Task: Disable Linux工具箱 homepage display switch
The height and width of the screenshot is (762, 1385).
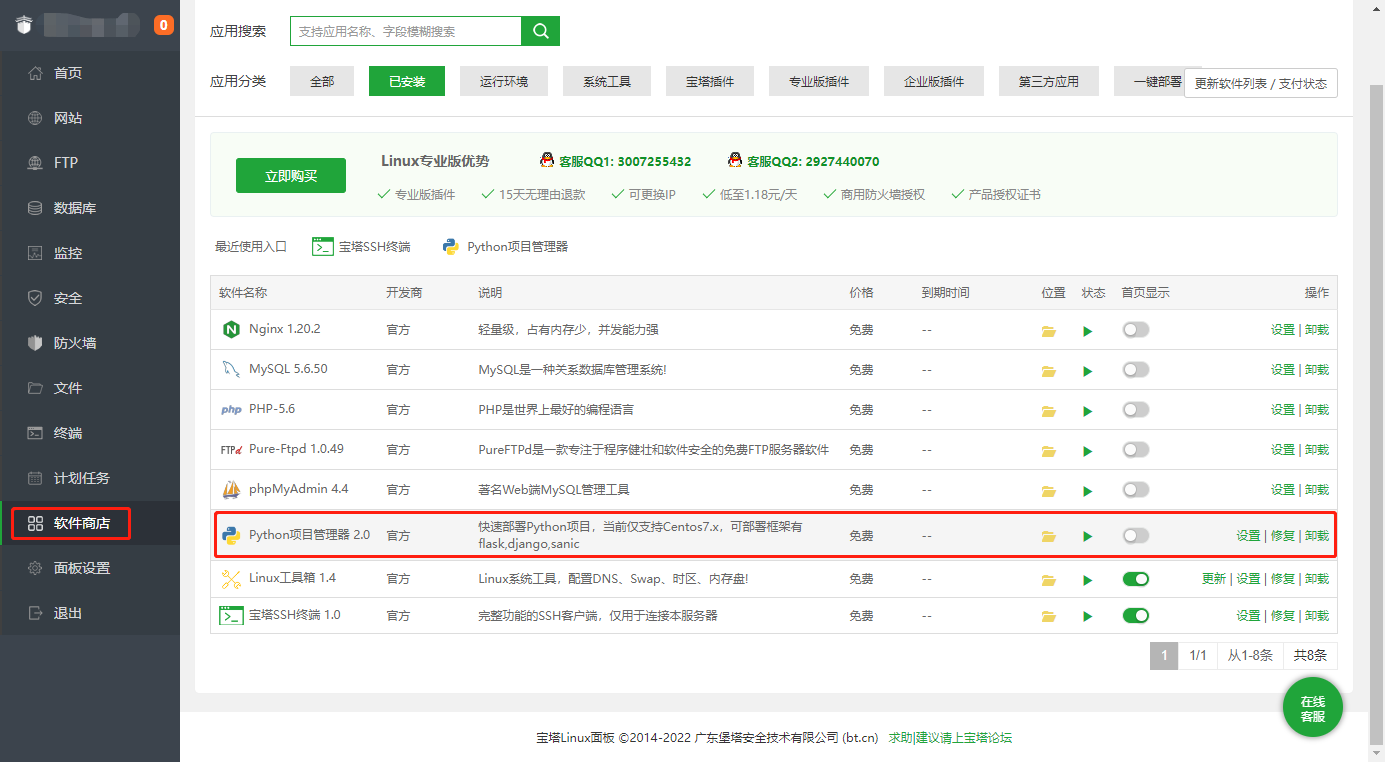Action: tap(1135, 578)
